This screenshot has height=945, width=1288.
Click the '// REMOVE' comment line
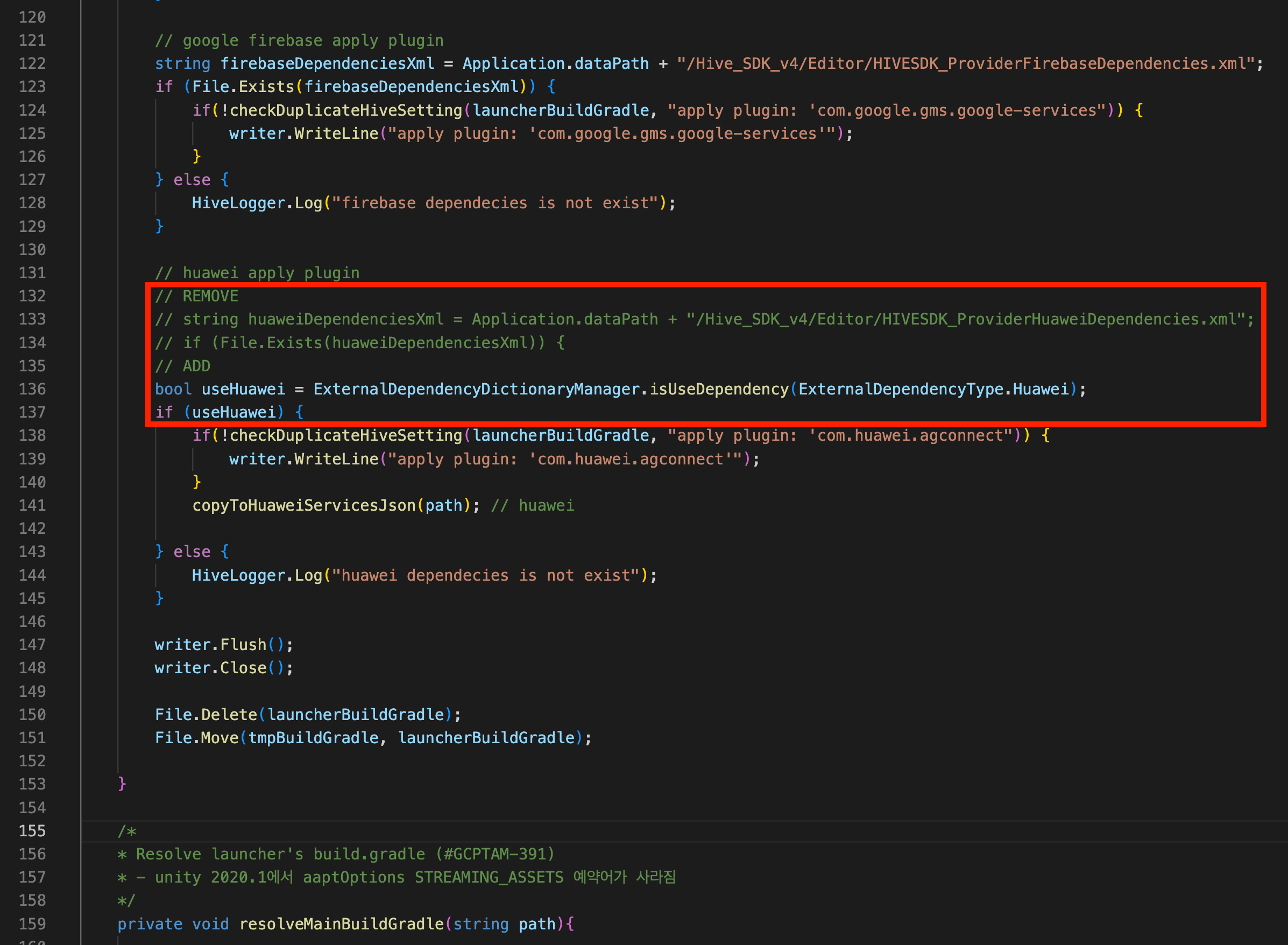(197, 296)
